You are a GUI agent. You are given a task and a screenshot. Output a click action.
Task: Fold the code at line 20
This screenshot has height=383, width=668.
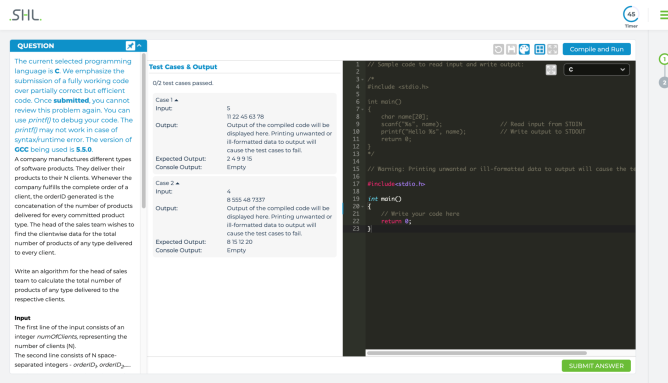click(x=363, y=207)
